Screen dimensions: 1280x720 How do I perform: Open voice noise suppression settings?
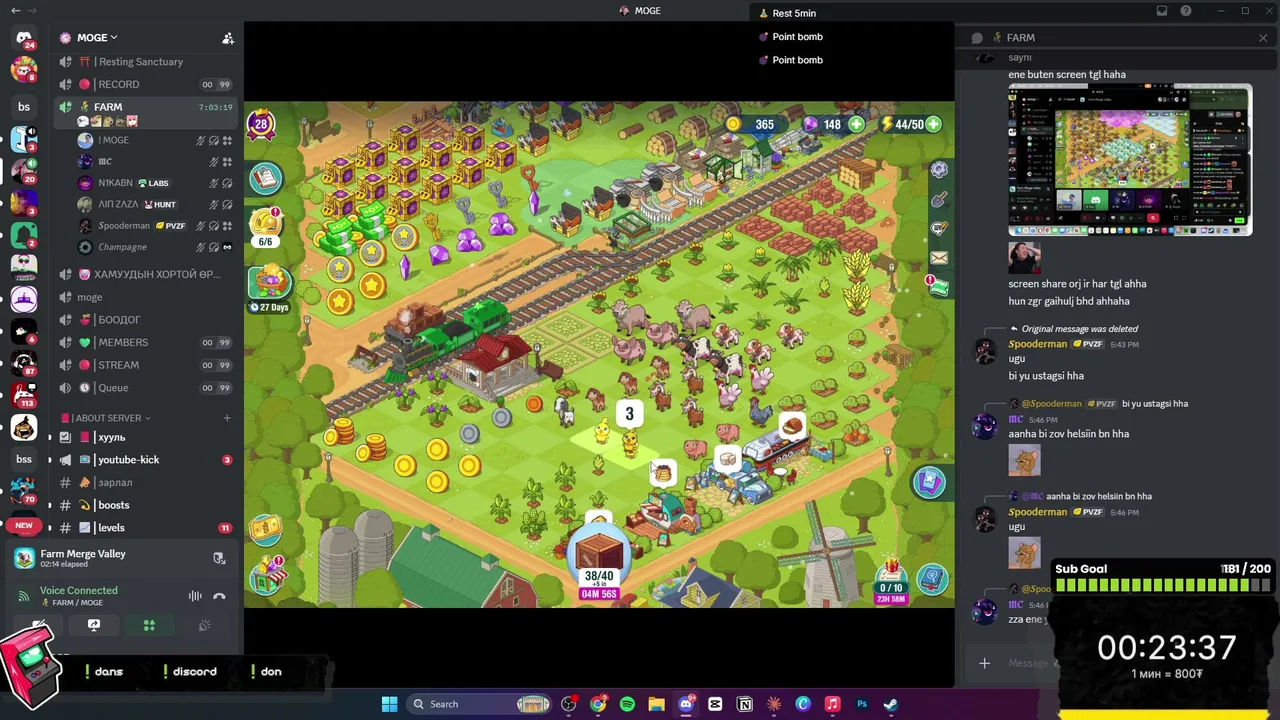pyautogui.click(x=195, y=596)
